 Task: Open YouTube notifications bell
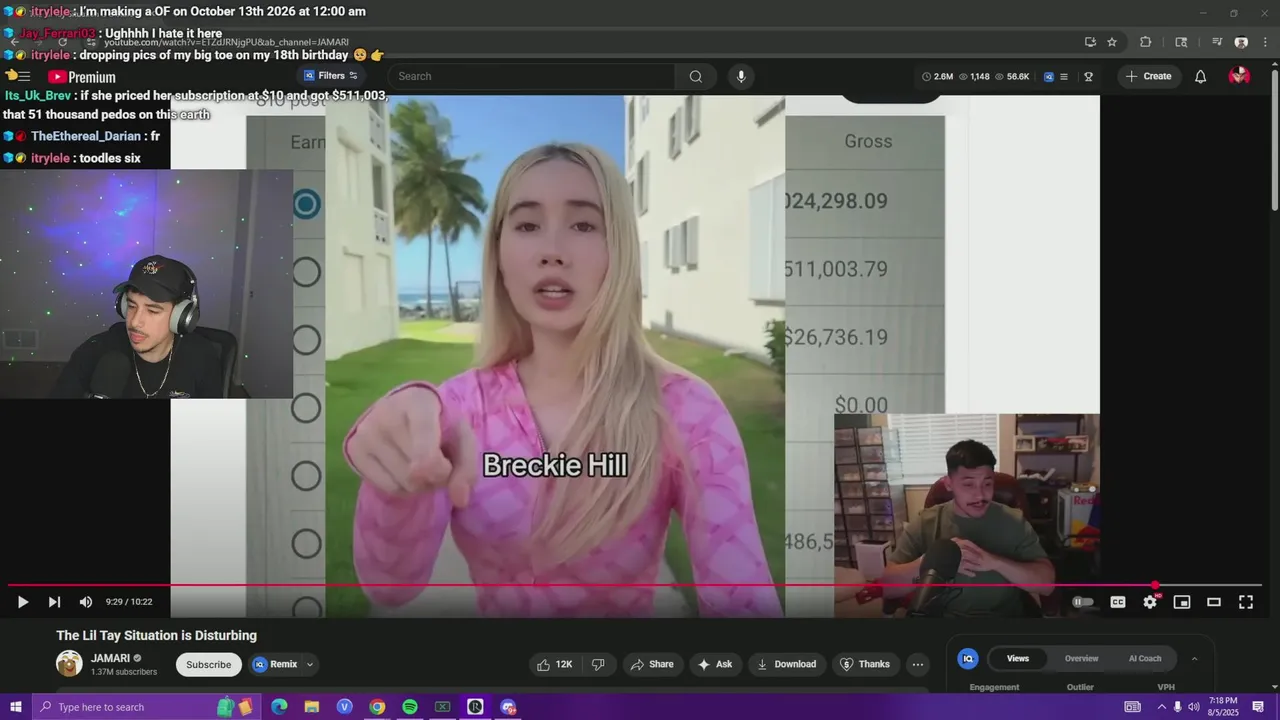1201,76
